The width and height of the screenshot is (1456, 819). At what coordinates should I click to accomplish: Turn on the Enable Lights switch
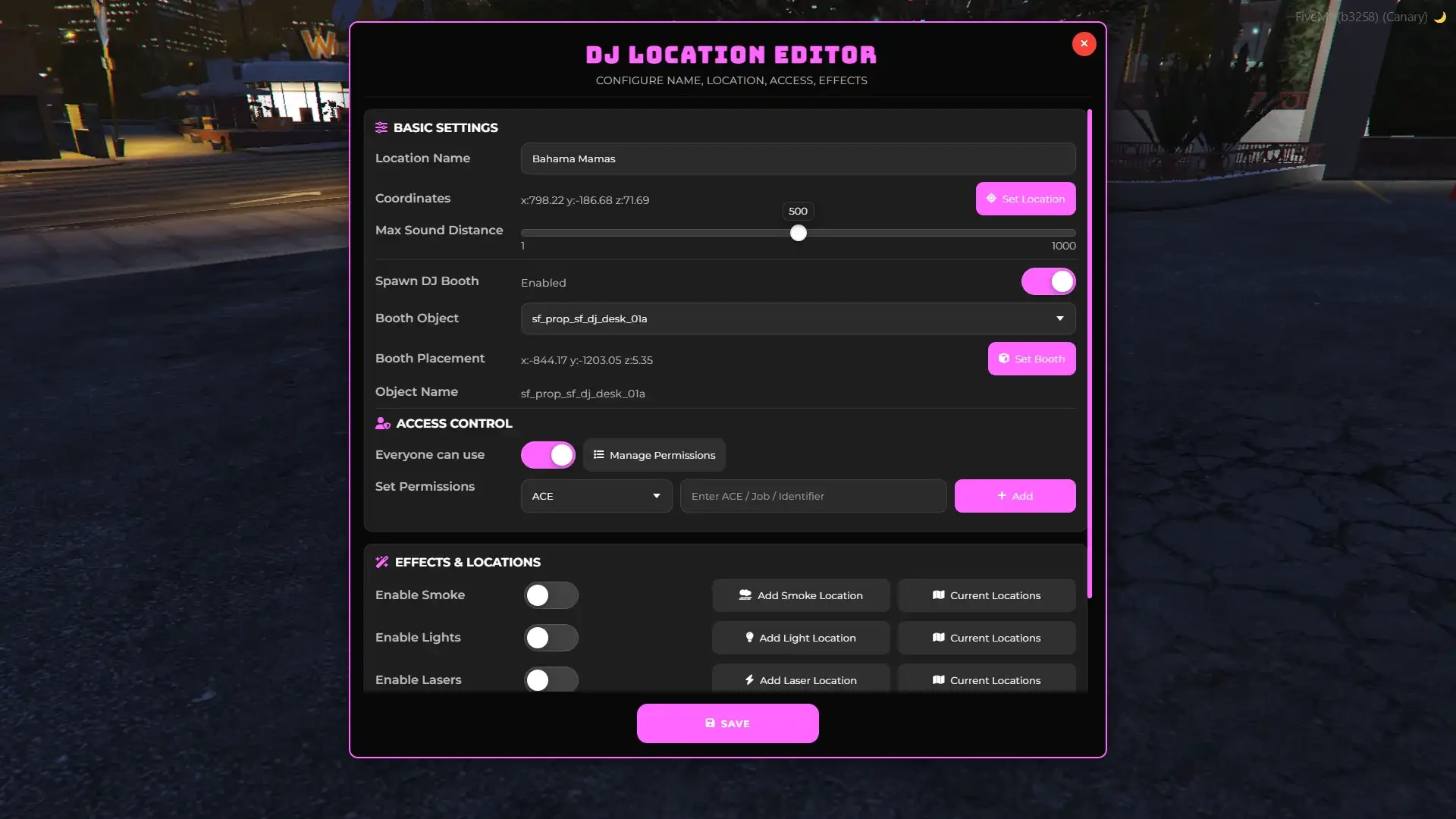pyautogui.click(x=551, y=638)
